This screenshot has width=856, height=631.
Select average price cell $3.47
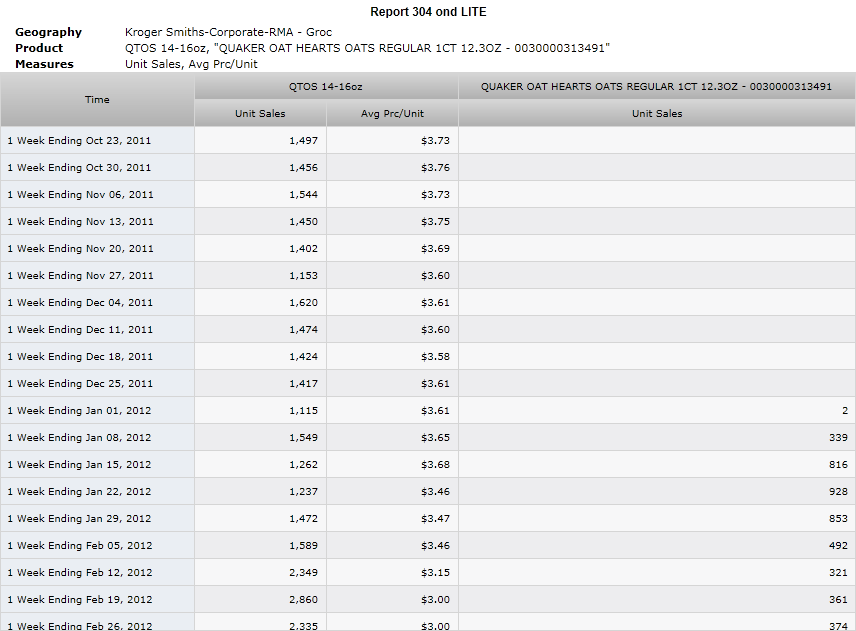[393, 519]
